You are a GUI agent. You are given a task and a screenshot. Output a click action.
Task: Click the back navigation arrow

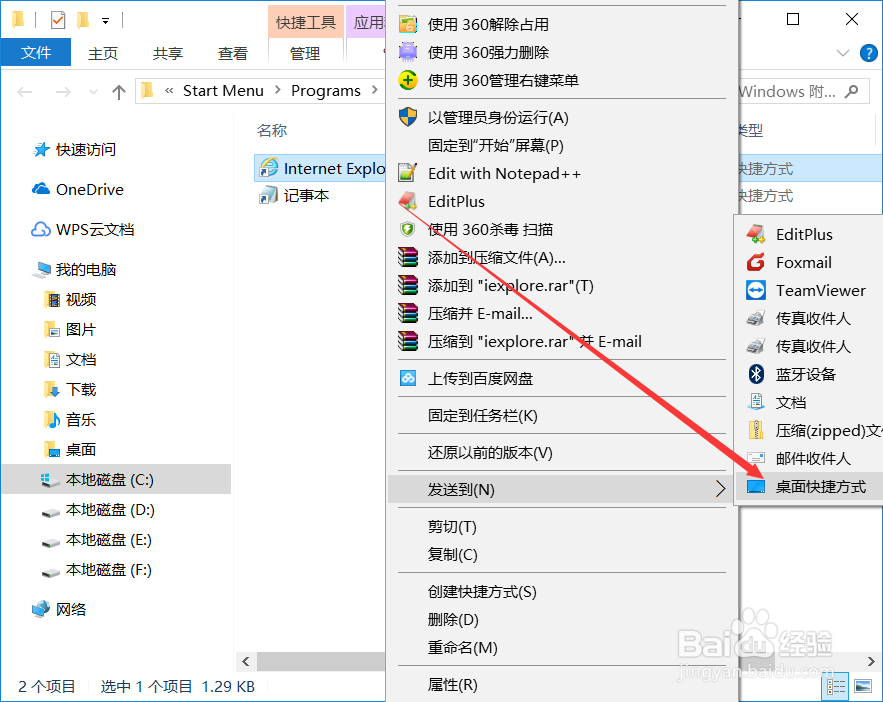(24, 91)
